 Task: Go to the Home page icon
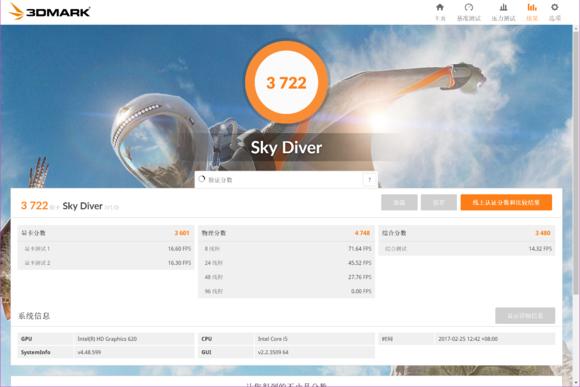coord(440,7)
